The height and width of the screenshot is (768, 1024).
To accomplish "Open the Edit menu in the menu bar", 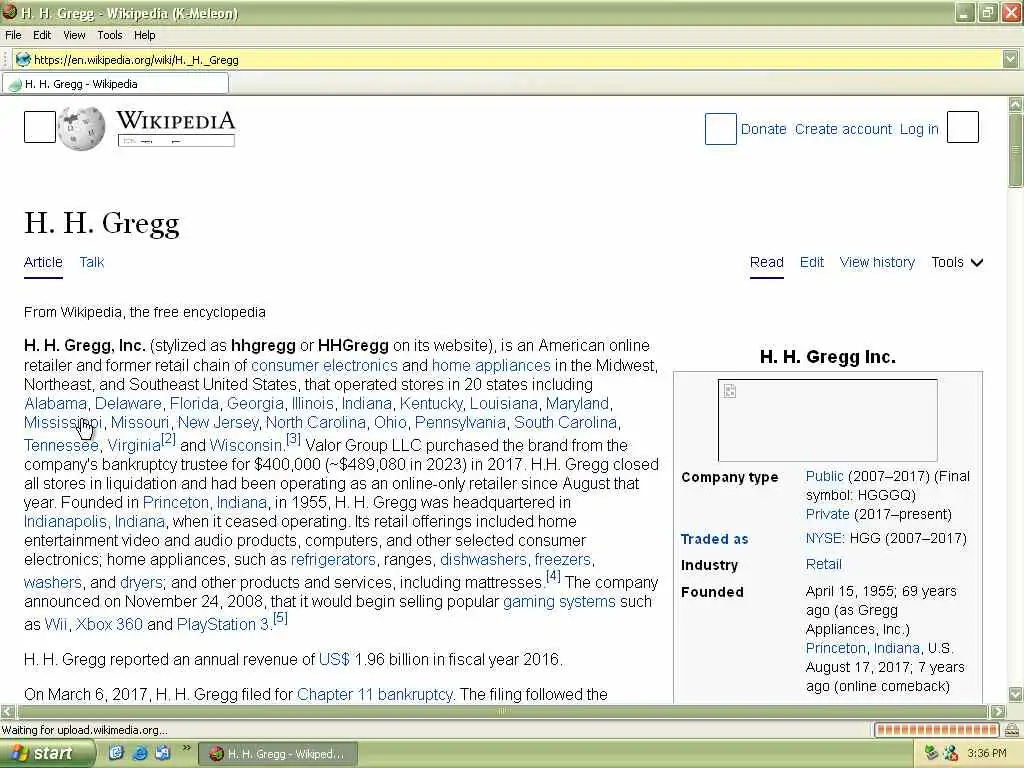I will click(42, 35).
